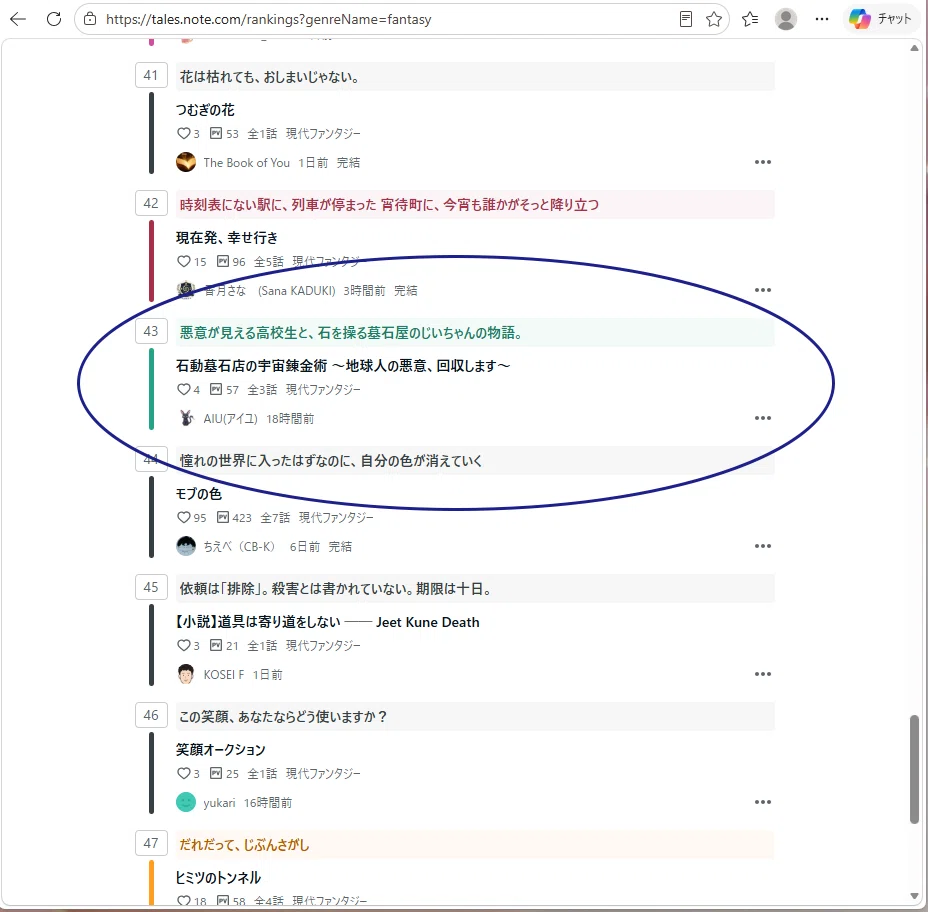Click author name The Book of You

(247, 163)
